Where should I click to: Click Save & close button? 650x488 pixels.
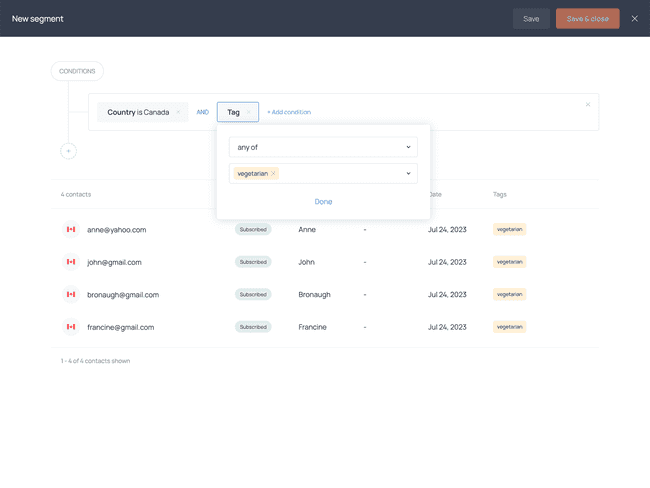(587, 19)
